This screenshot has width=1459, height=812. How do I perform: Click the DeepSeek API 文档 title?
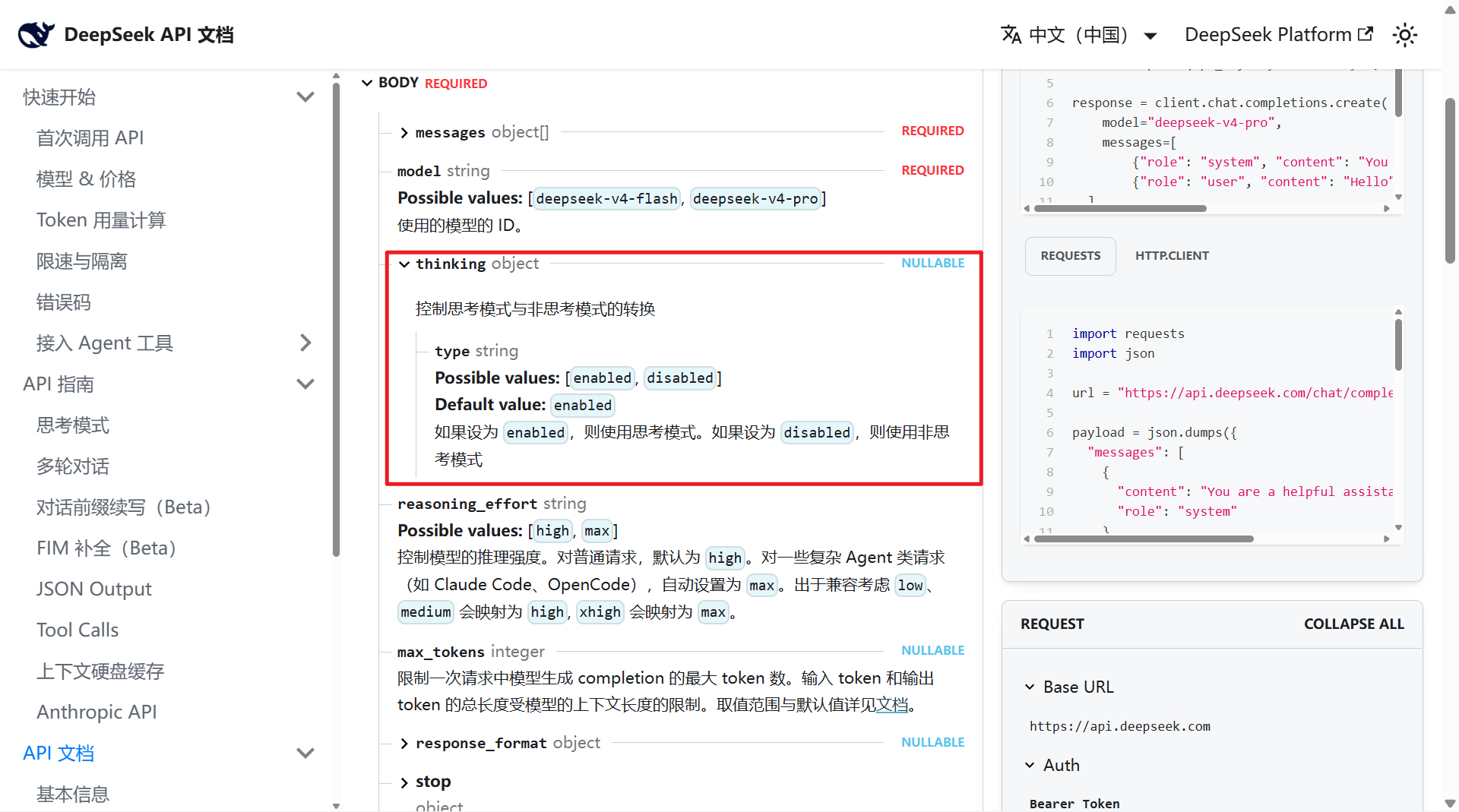coord(149,35)
